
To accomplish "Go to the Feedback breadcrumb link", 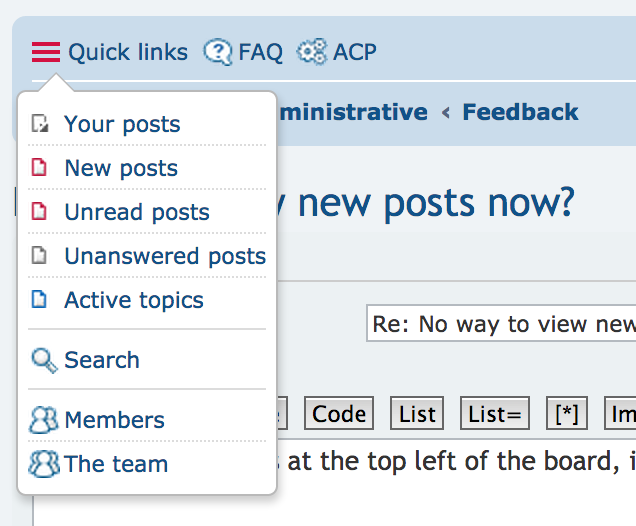I will pos(520,112).
